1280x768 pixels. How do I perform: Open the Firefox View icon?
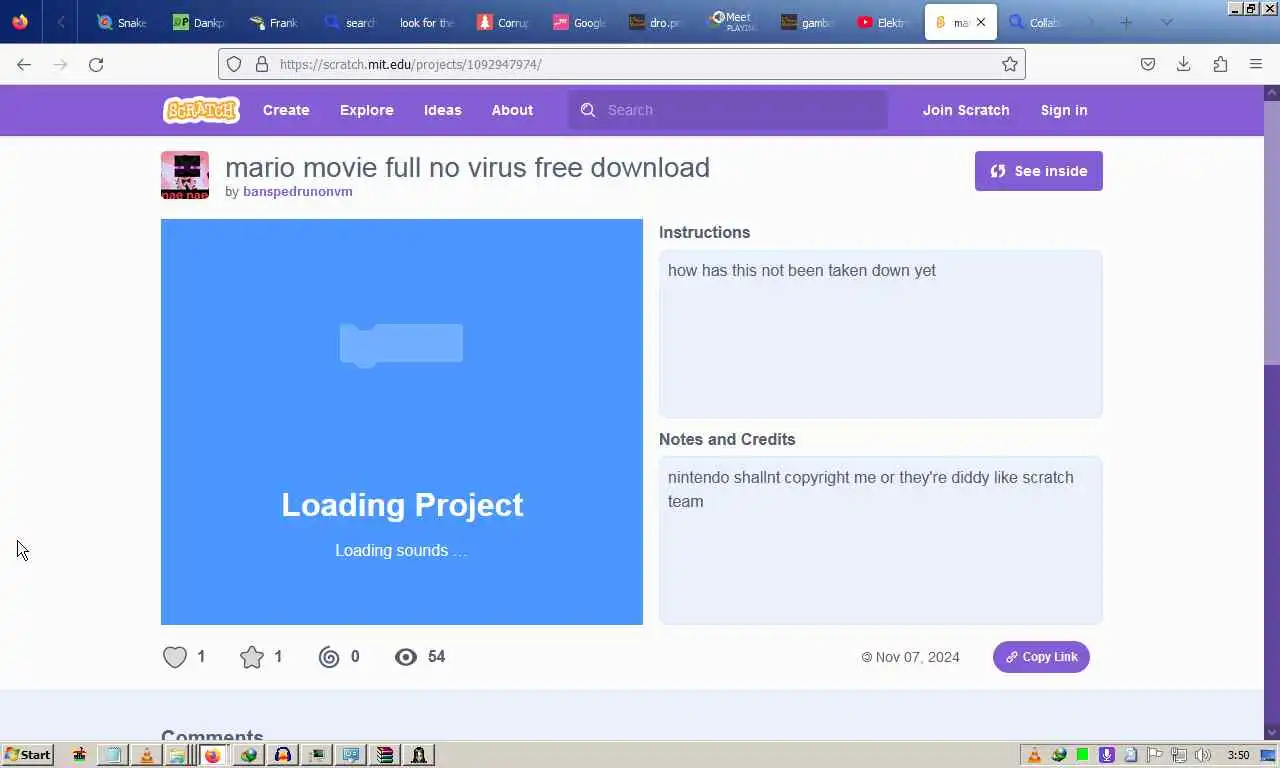tap(20, 22)
